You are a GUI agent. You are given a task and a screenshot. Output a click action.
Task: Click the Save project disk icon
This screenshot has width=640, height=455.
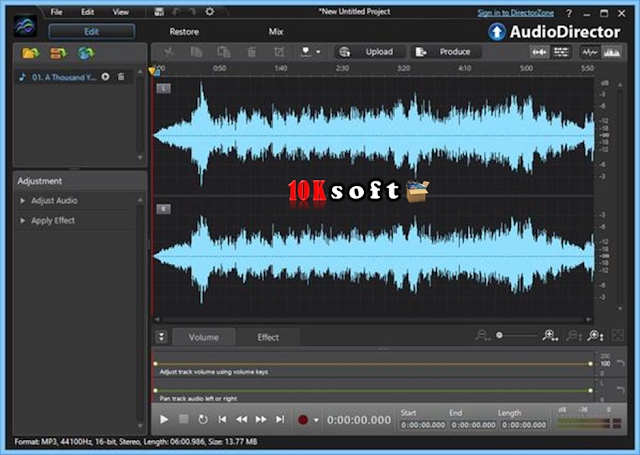[x=159, y=12]
